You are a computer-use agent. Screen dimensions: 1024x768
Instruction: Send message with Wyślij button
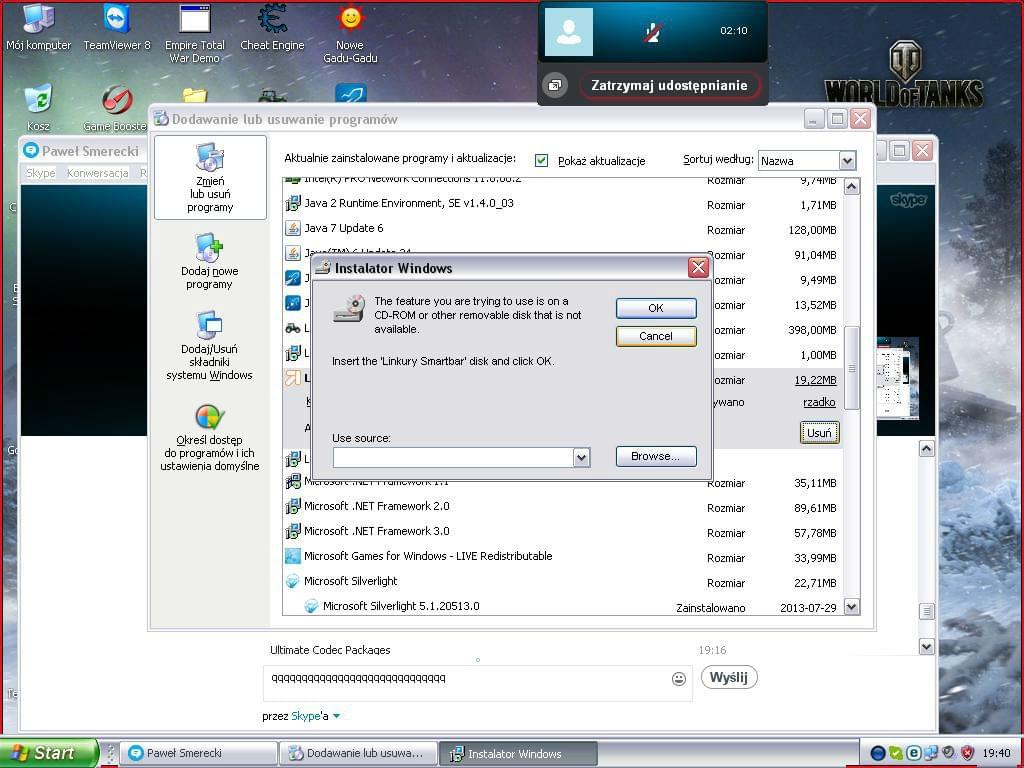coord(729,677)
